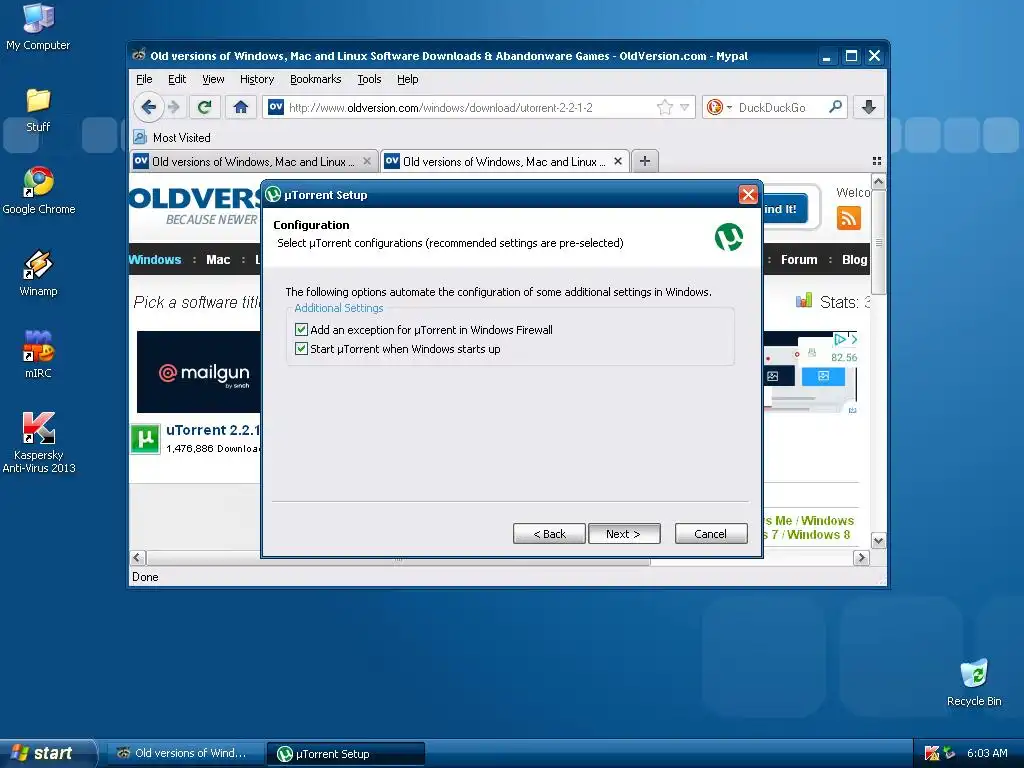Screen dimensions: 1024x768
Task: Toggle Windows Firewall exception checkbox
Action: tap(301, 330)
